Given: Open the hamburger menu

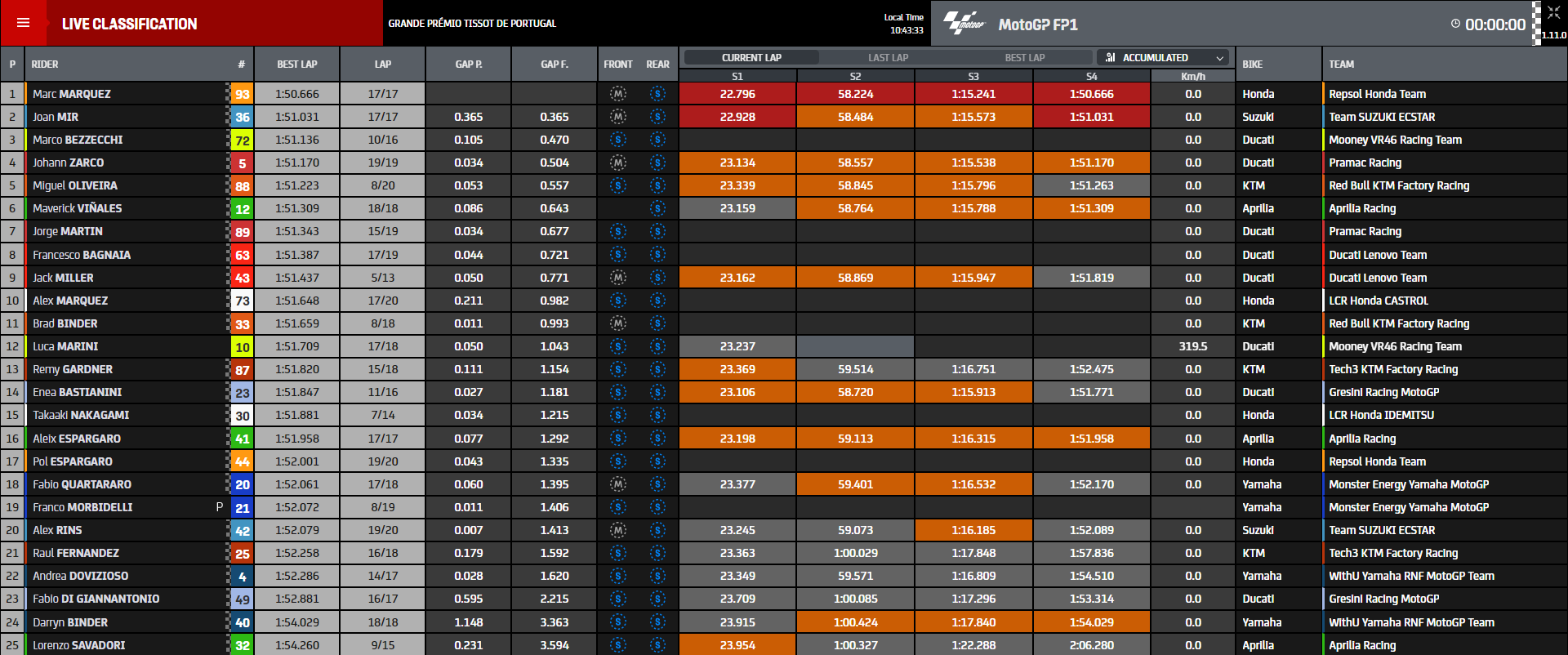Looking at the screenshot, I should click(x=23, y=23).
